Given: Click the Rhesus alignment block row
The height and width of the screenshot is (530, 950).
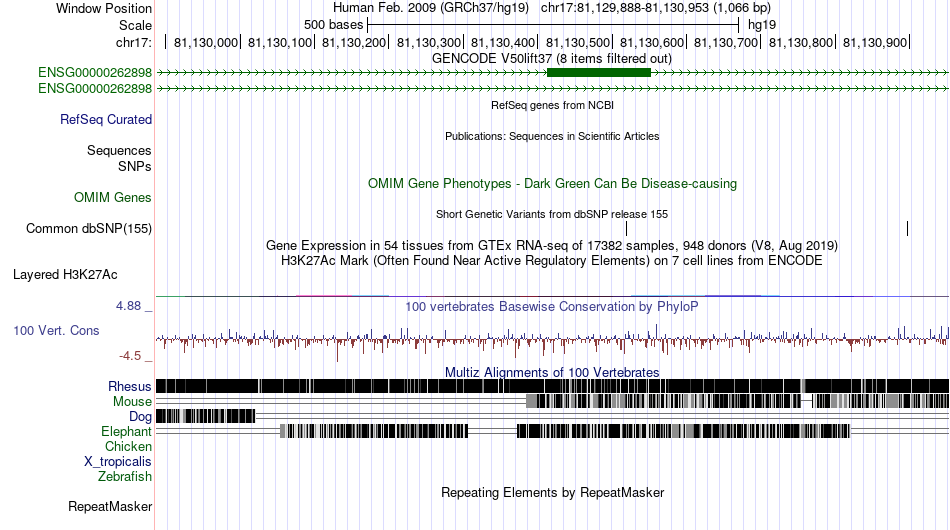Looking at the screenshot, I should 552,386.
